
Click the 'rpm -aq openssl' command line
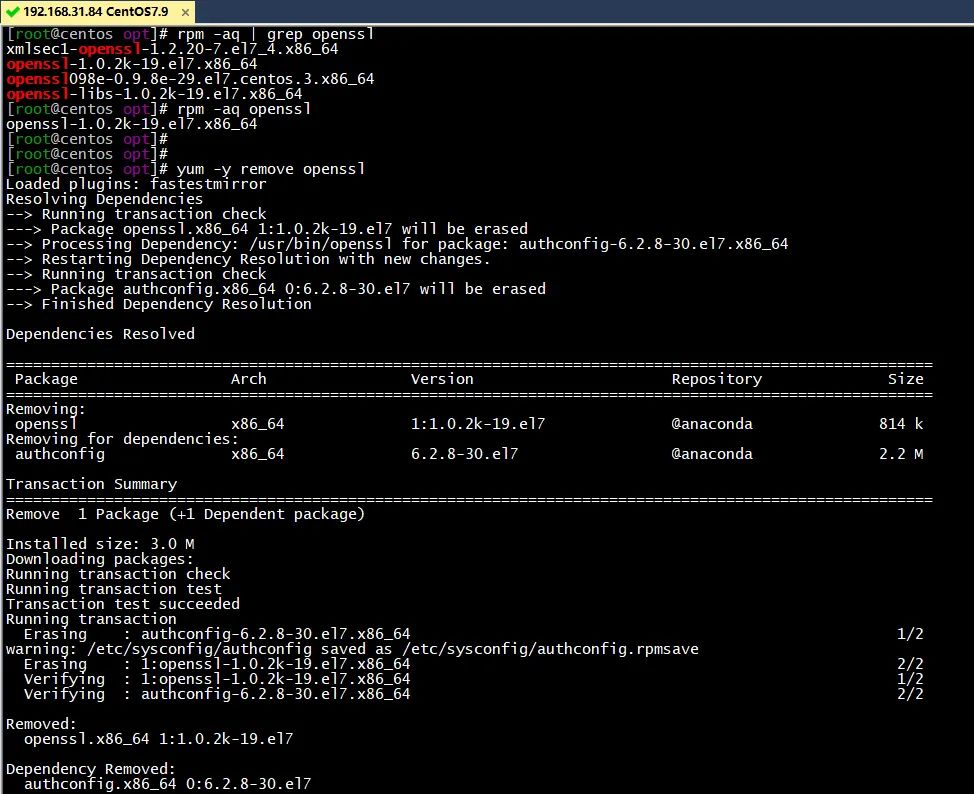(158, 109)
